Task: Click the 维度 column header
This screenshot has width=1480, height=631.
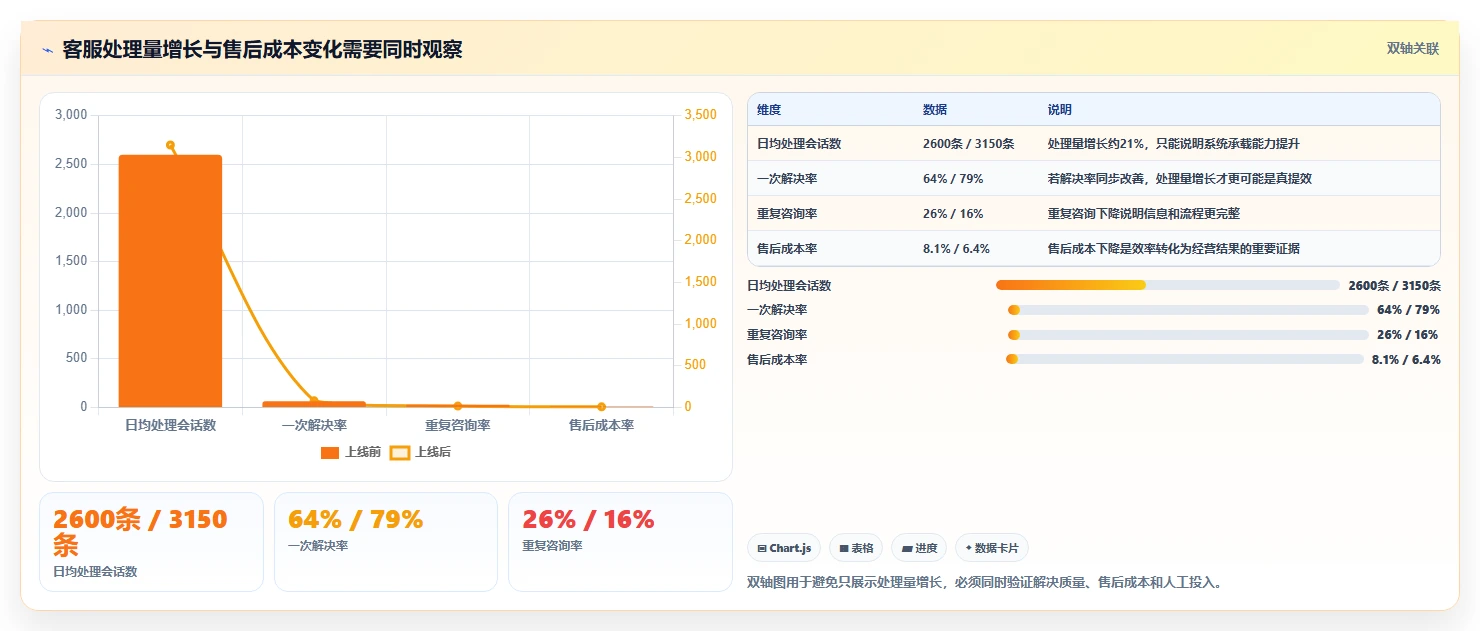Action: (x=769, y=110)
